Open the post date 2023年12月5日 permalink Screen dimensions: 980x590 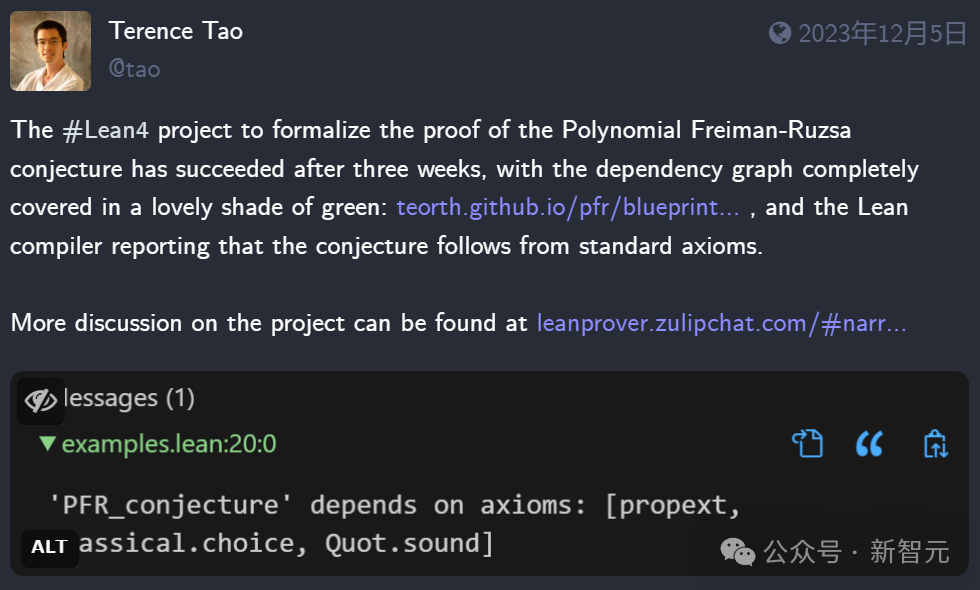coord(882,33)
